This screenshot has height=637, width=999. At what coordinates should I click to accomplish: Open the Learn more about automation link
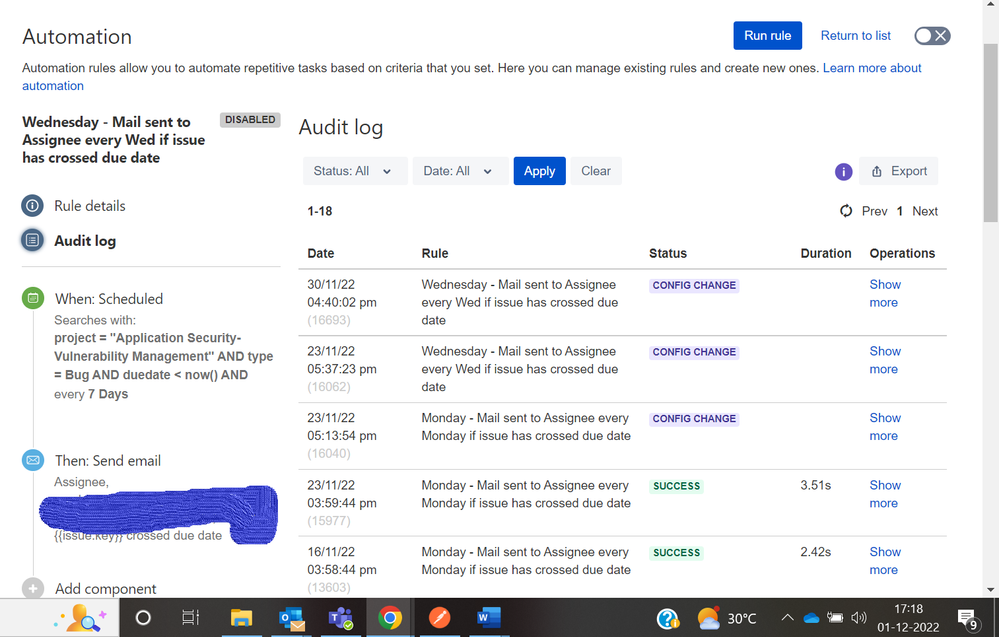point(872,68)
